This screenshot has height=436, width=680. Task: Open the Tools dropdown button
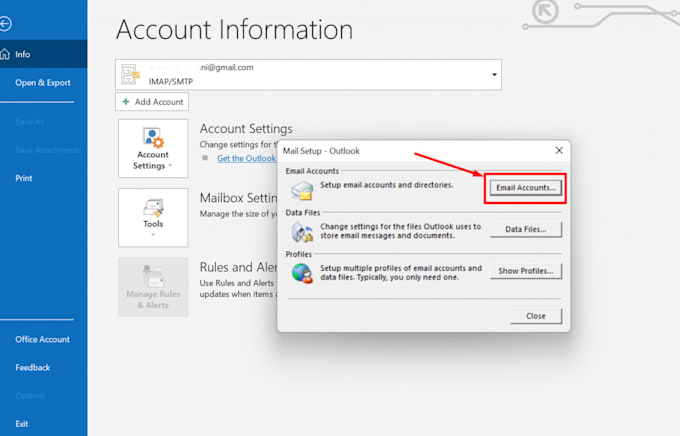[153, 217]
